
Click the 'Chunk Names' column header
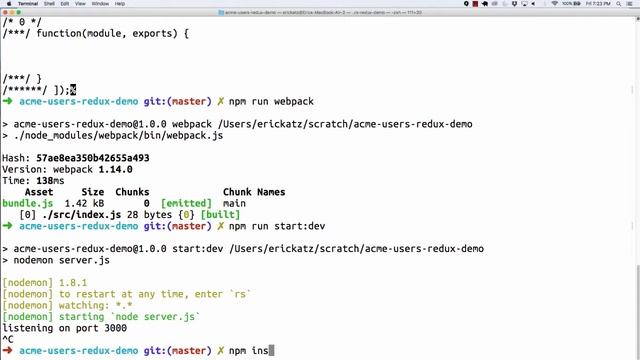pos(254,192)
